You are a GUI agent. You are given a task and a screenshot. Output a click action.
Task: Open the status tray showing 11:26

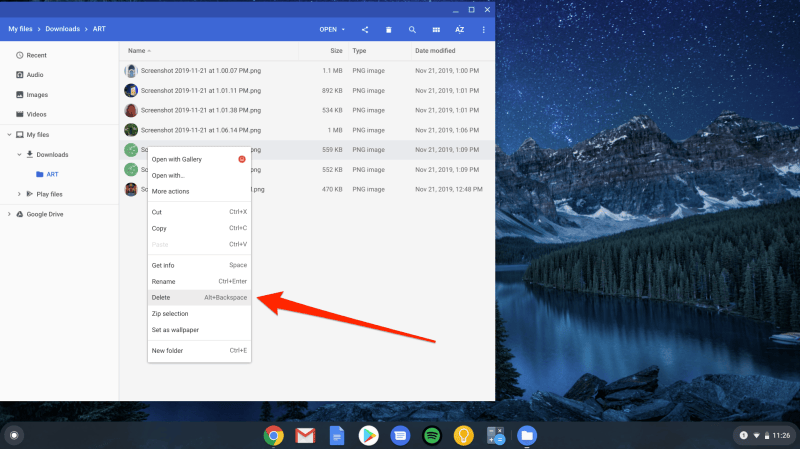(765, 435)
